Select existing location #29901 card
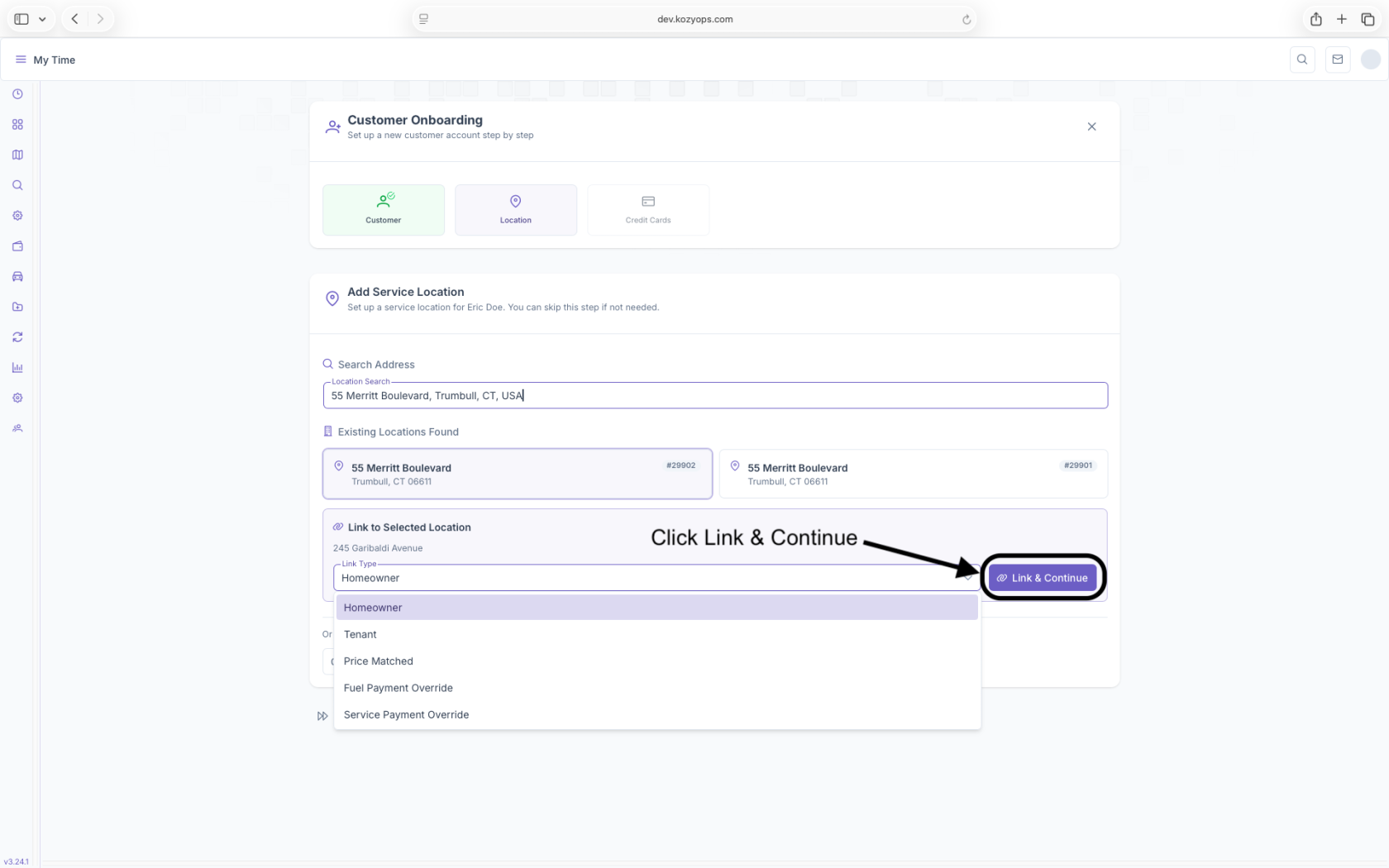This screenshot has height=868, width=1389. (913, 474)
